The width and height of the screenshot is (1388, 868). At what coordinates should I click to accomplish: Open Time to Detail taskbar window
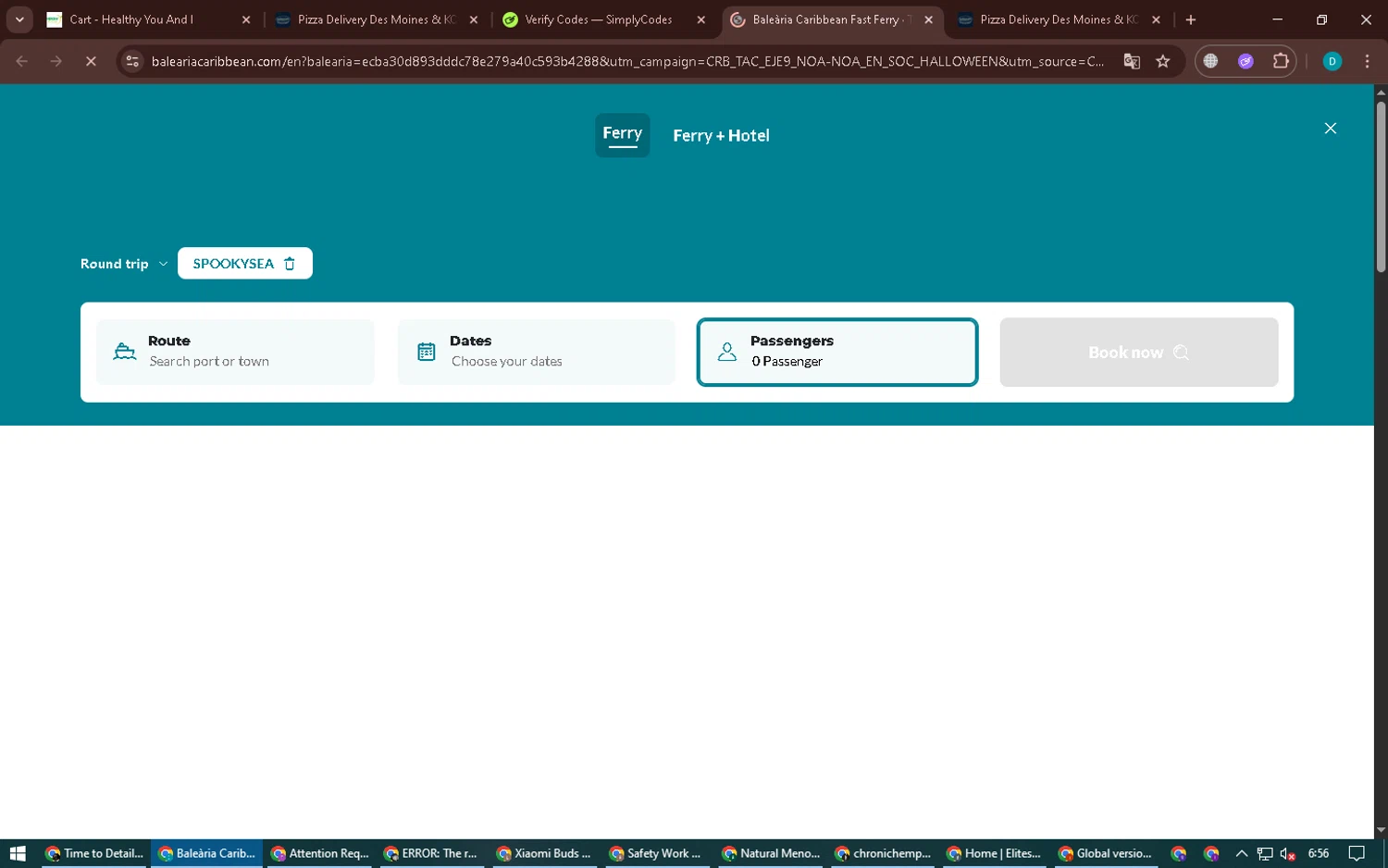coord(94,853)
